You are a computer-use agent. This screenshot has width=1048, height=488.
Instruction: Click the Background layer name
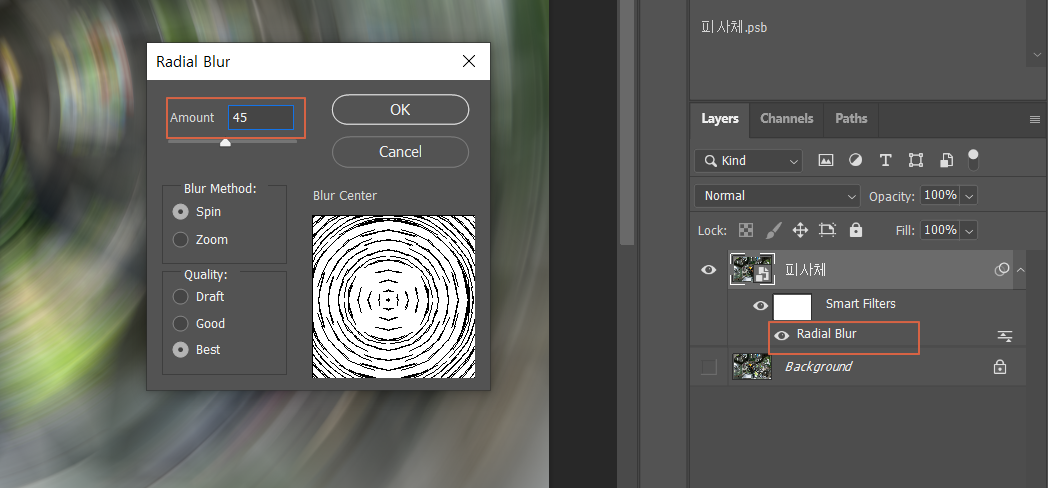tap(818, 366)
